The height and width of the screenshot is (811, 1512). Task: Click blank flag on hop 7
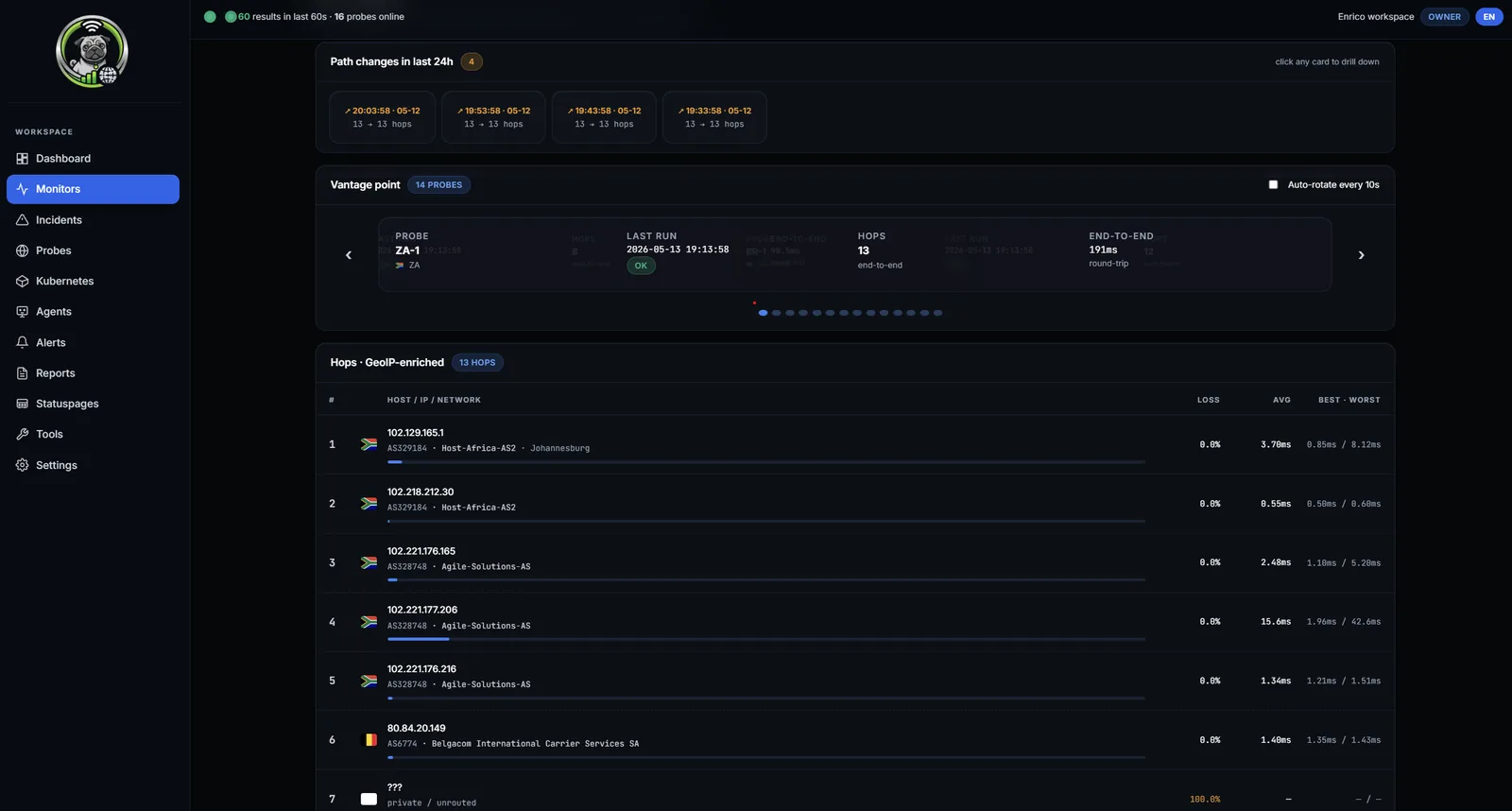pos(369,800)
